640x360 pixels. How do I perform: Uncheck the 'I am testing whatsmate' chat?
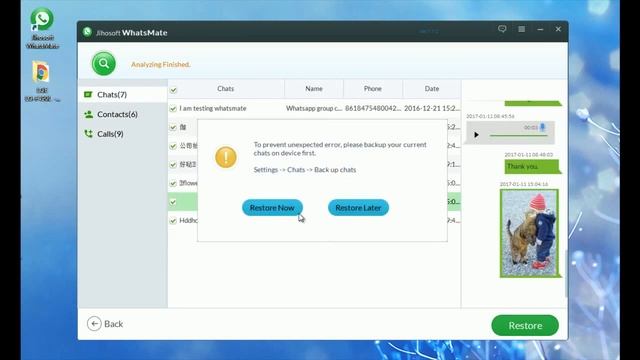tap(173, 109)
